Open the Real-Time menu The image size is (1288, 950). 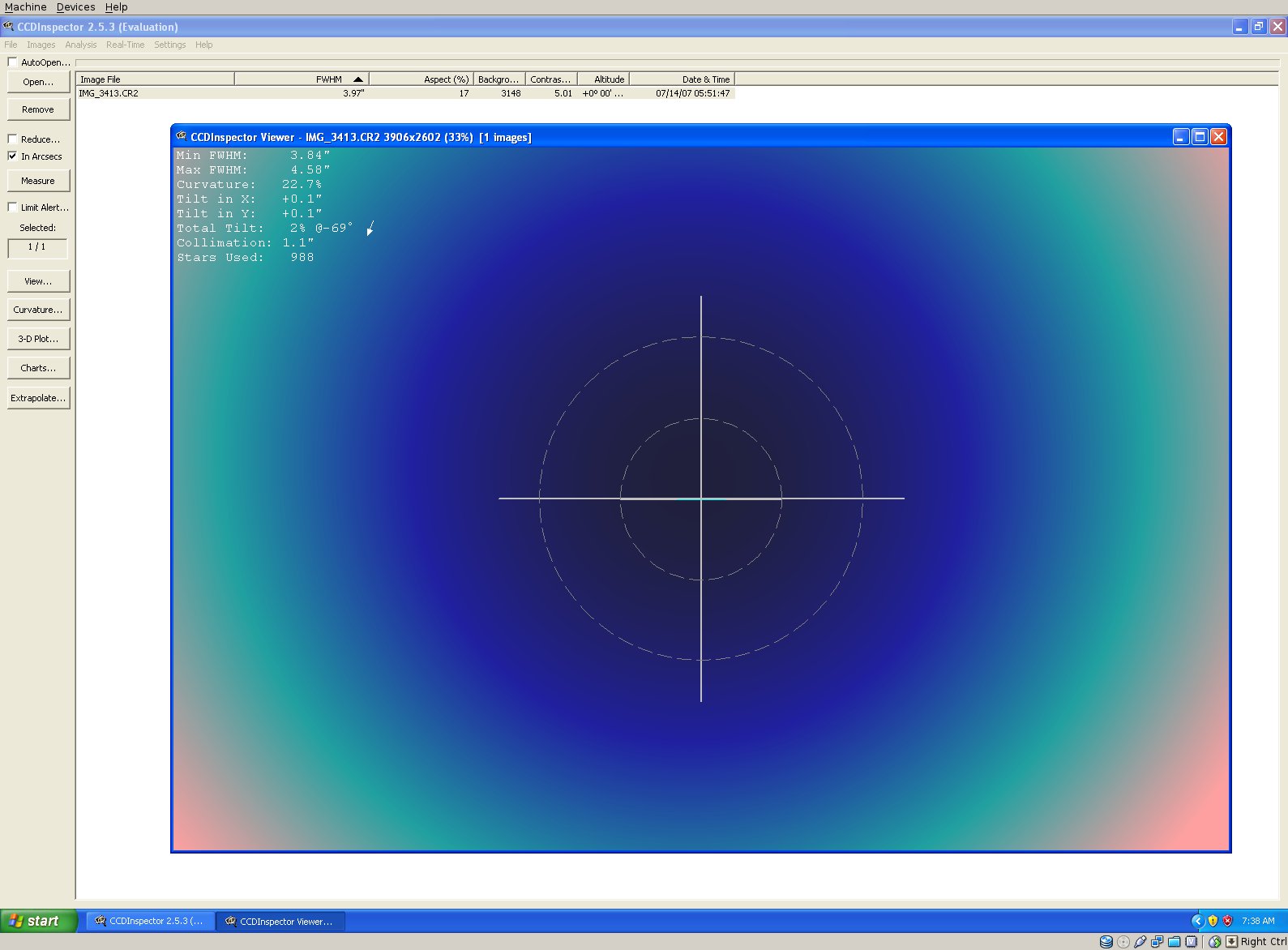tap(126, 45)
